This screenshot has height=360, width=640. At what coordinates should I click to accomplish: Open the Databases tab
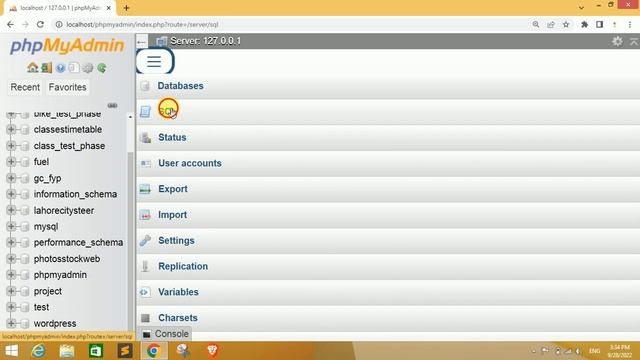pyautogui.click(x=180, y=86)
